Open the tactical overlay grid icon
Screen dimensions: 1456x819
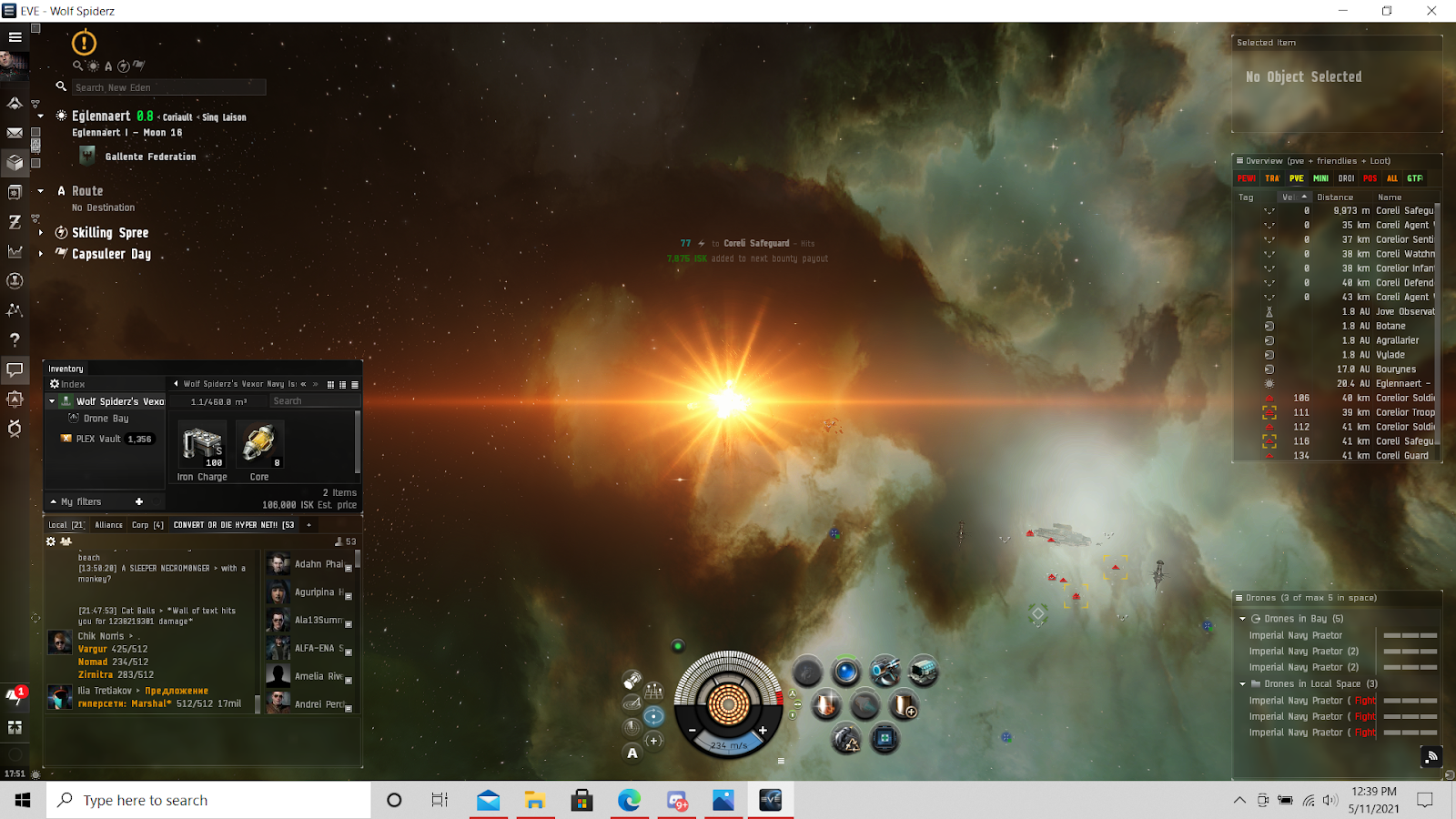point(653,693)
